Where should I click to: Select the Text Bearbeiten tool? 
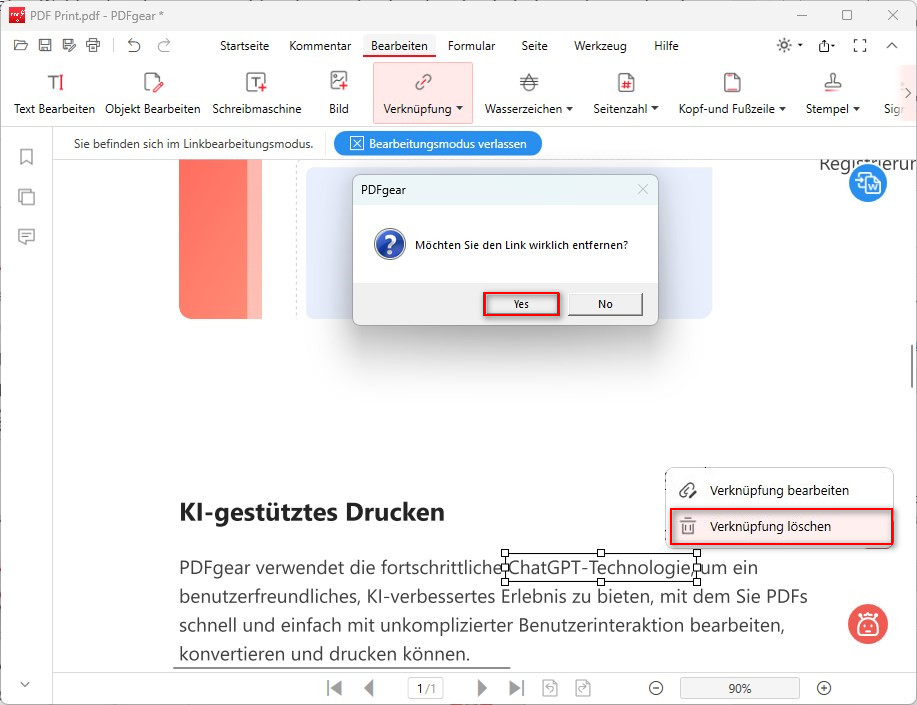pos(54,90)
